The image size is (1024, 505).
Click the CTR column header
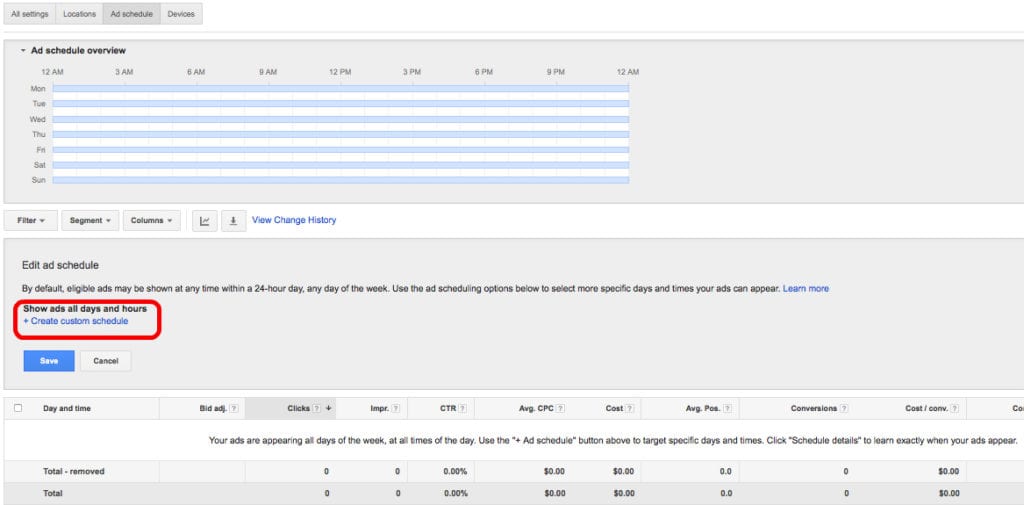tap(448, 408)
